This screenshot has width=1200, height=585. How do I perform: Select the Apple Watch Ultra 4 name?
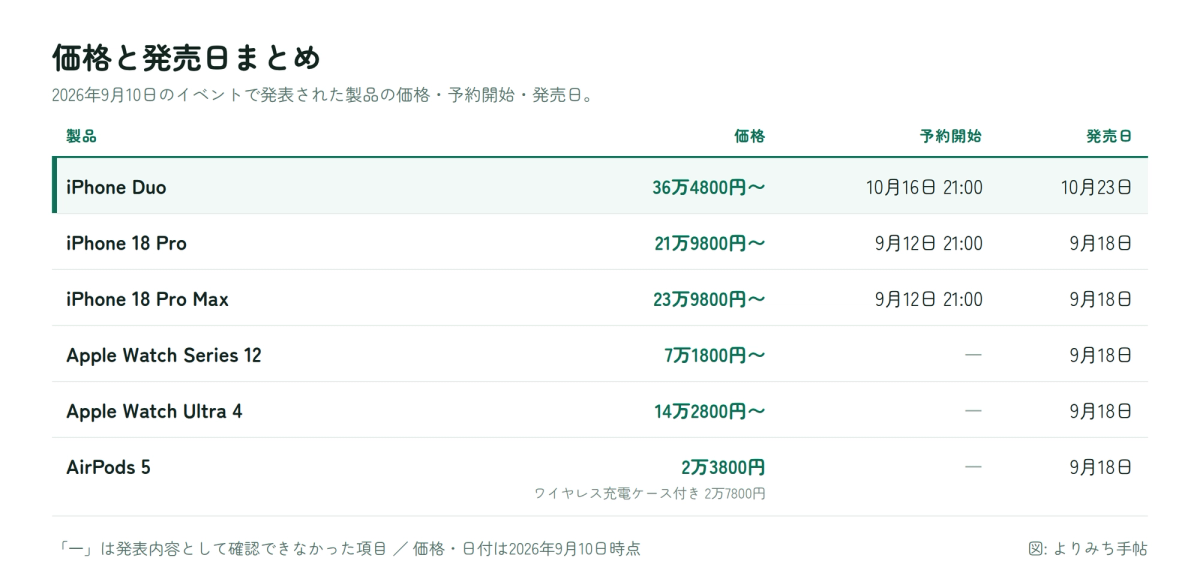[154, 411]
